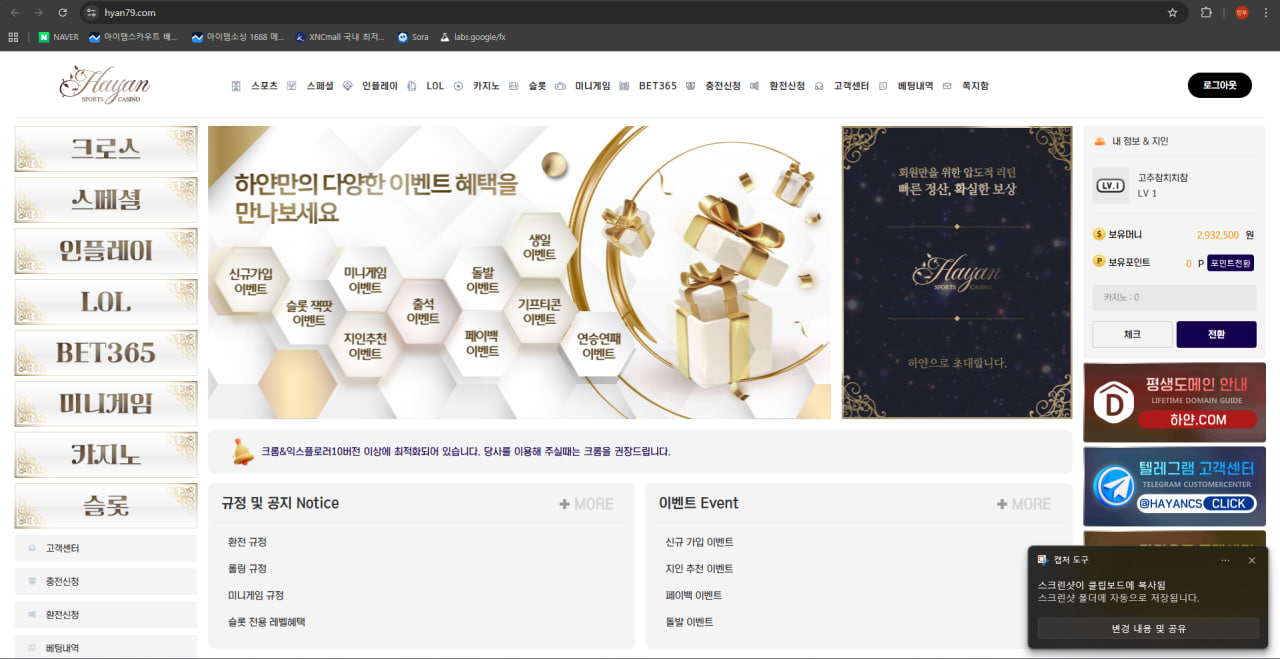Click the 카지노 amount field

pyautogui.click(x=1174, y=297)
